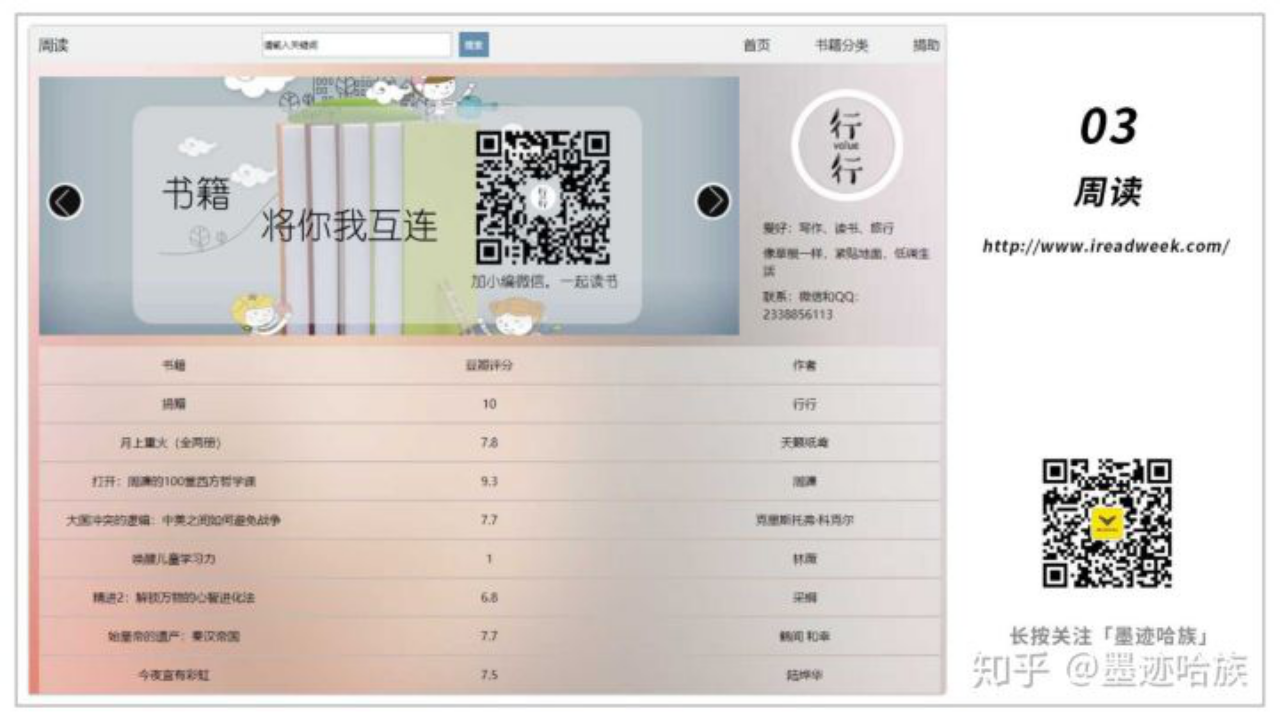Go to 首页 in the top navigation
The height and width of the screenshot is (720, 1280).
pyautogui.click(x=756, y=45)
